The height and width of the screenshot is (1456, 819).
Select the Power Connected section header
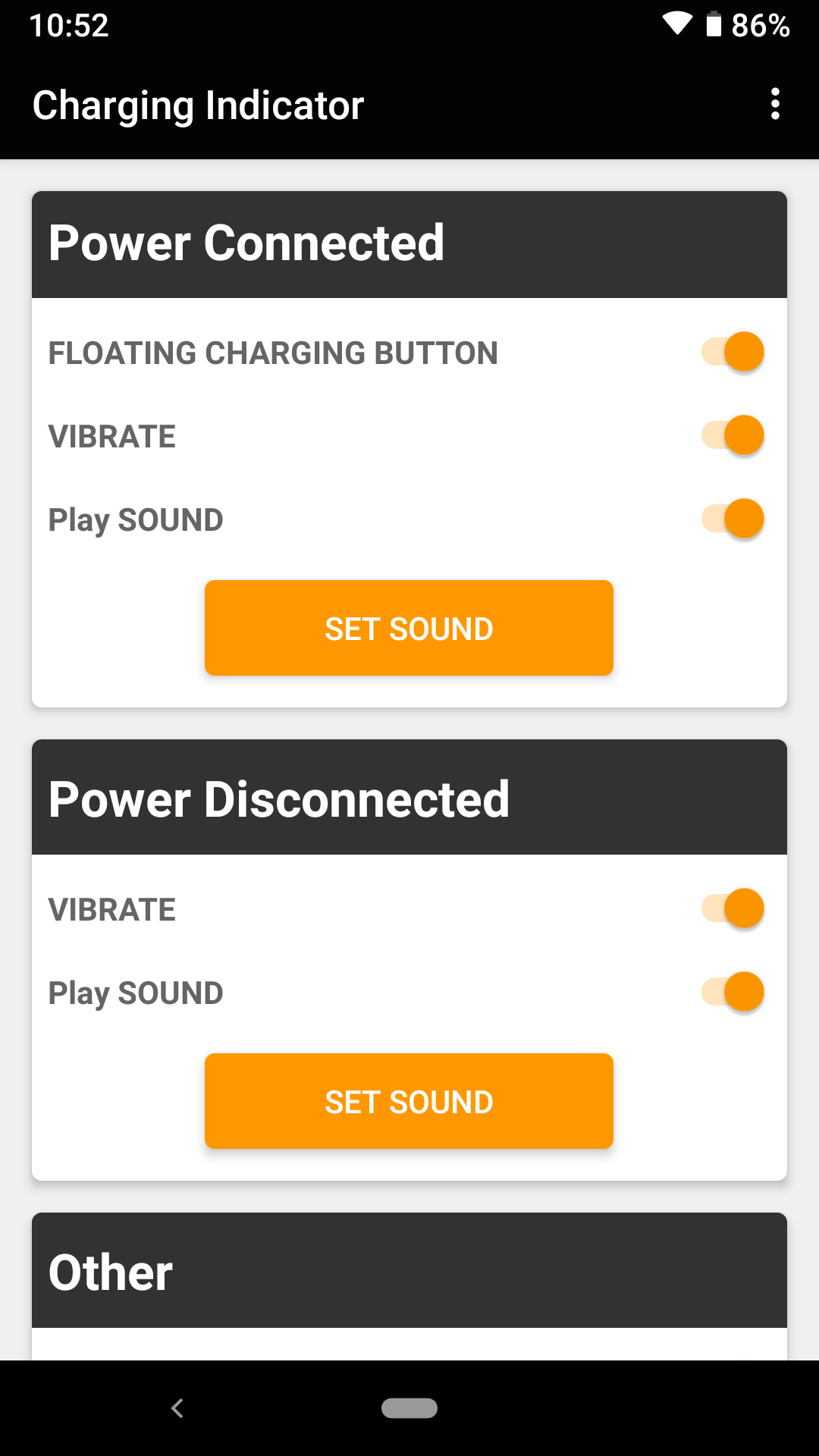click(x=409, y=244)
